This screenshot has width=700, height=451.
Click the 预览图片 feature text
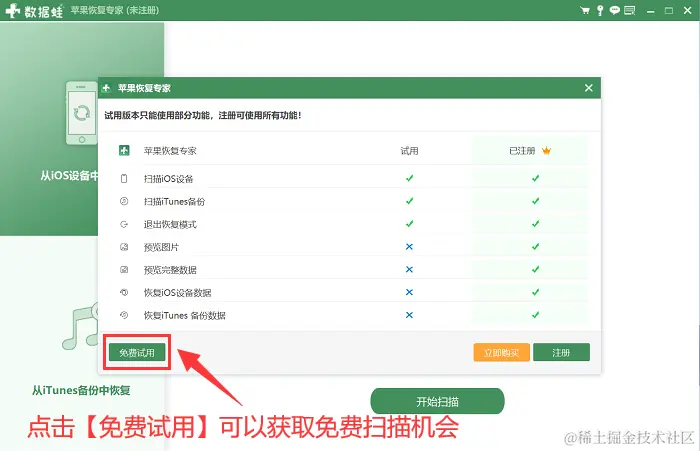click(x=161, y=247)
